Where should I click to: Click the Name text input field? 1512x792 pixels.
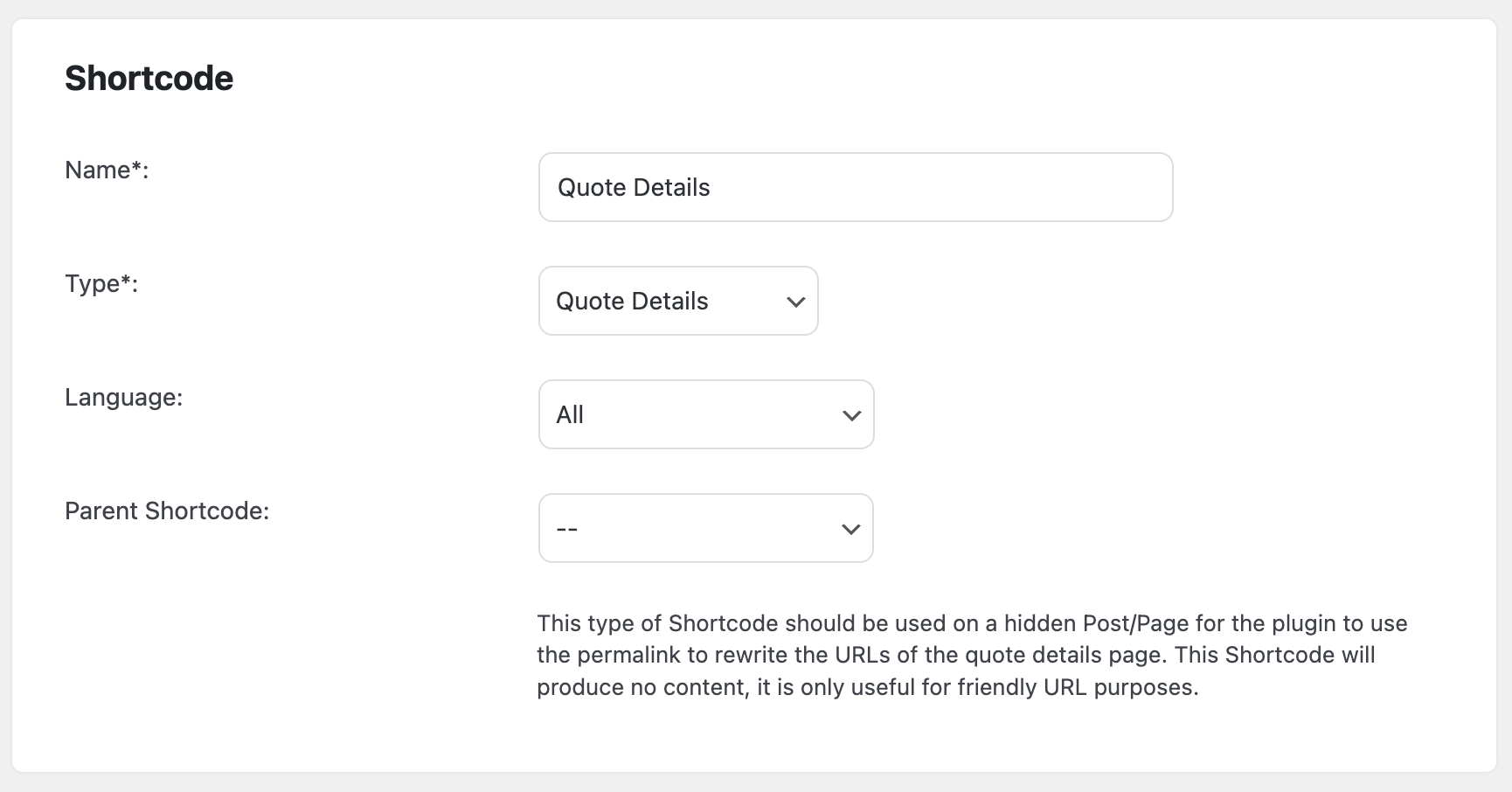click(x=855, y=187)
